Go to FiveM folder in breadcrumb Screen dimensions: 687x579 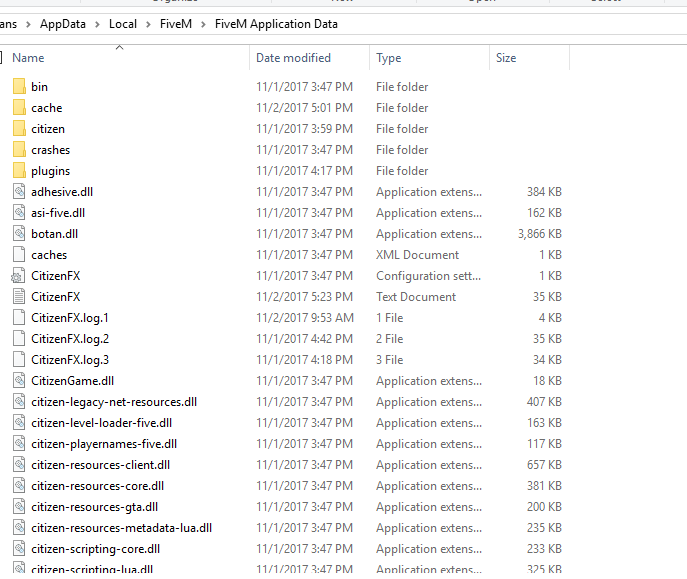[x=176, y=24]
